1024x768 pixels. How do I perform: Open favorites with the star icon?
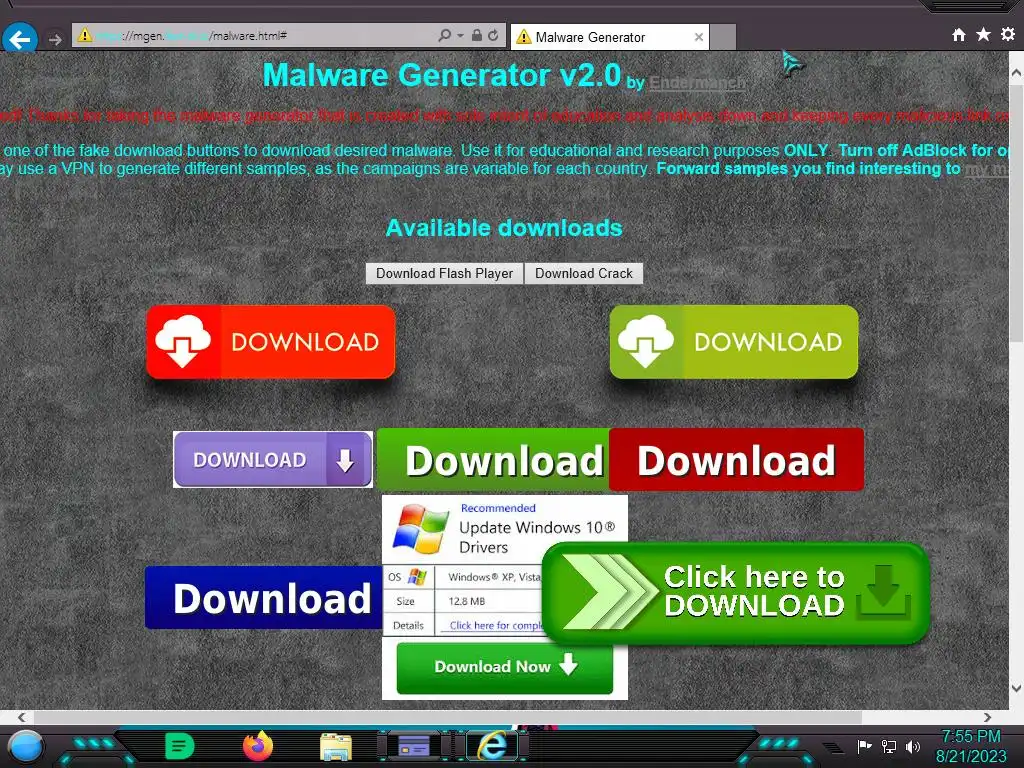(x=984, y=34)
